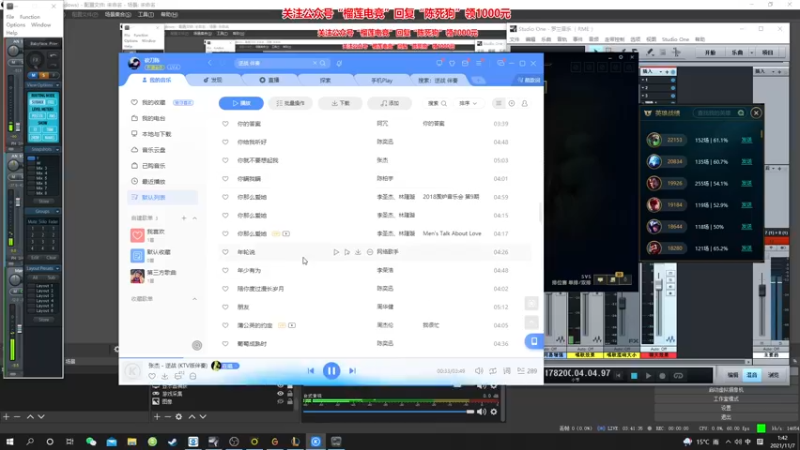This screenshot has height=450, width=800.
Task: Change the loop playback mode icon in Kugou
Action: pos(493,371)
